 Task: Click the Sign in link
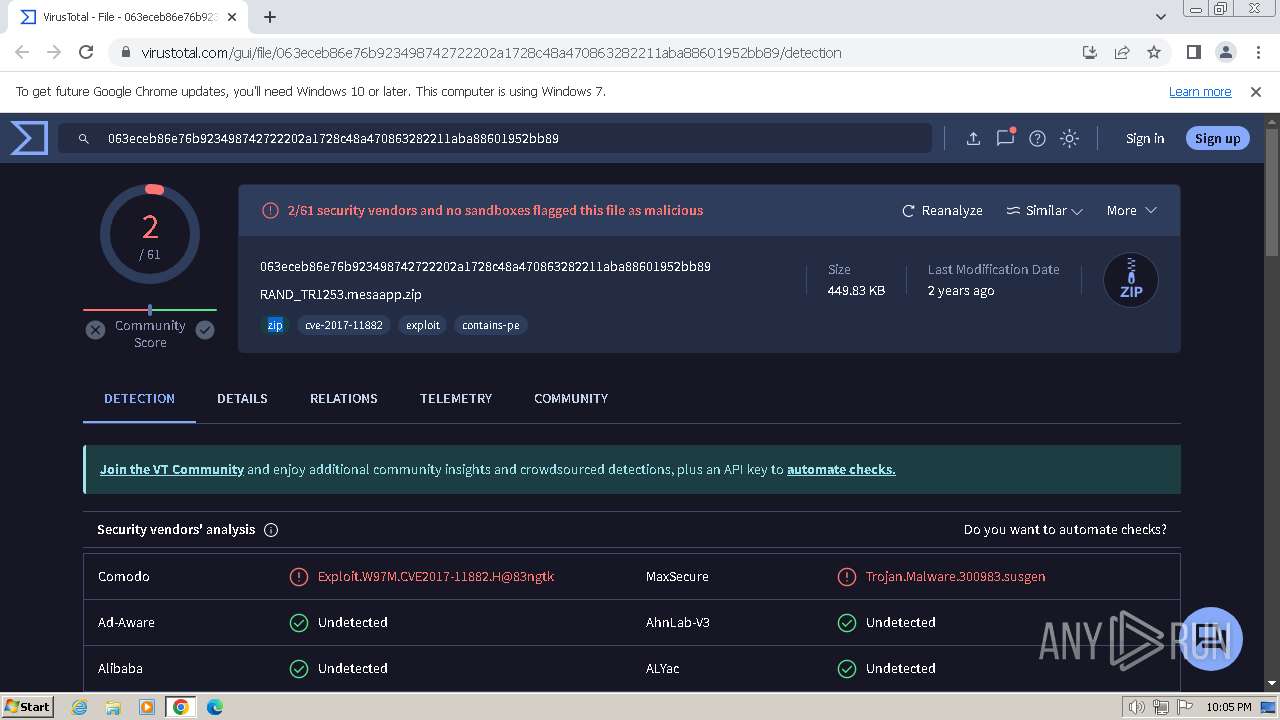(1145, 139)
